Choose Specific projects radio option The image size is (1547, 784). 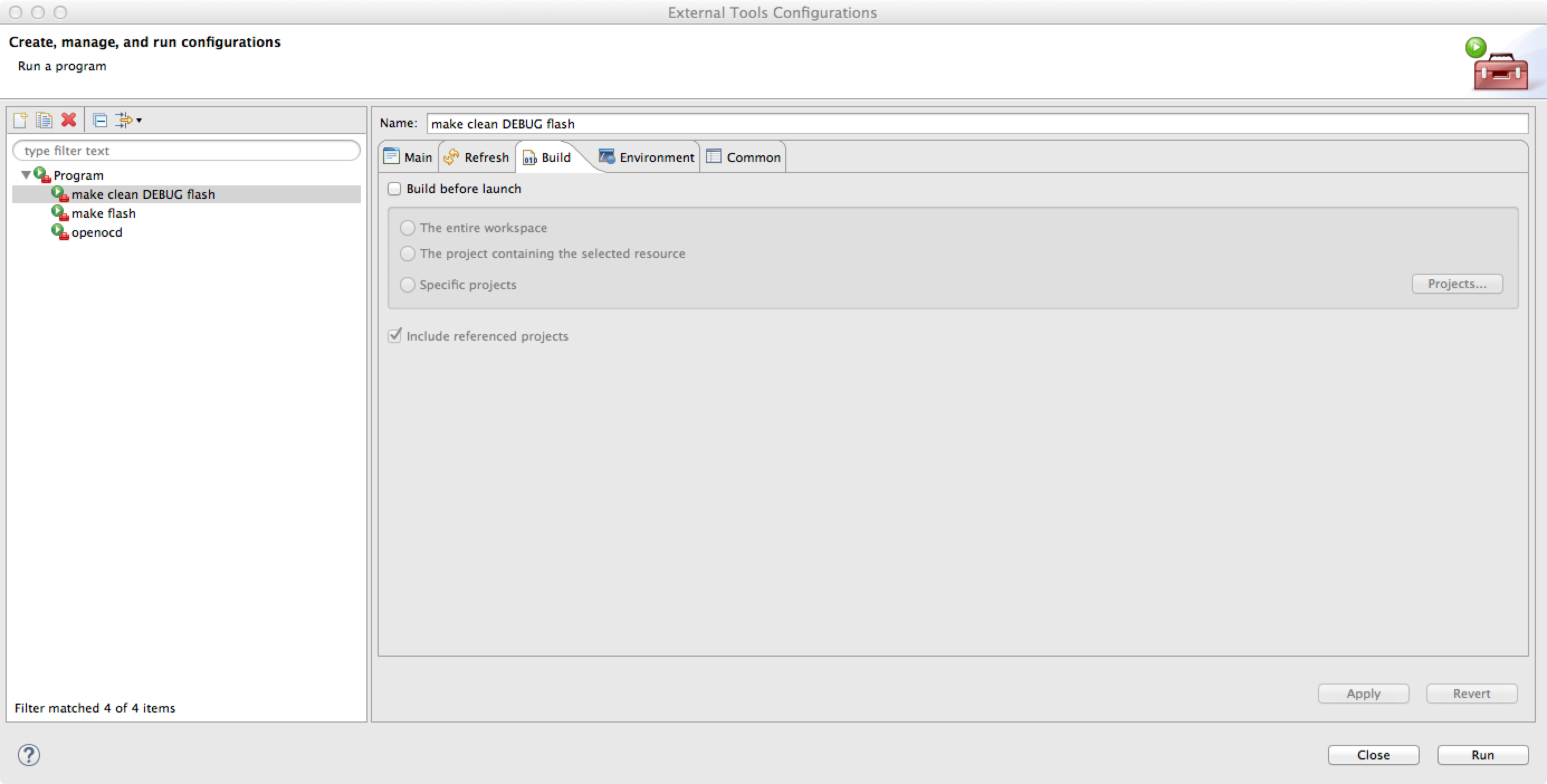[408, 285]
